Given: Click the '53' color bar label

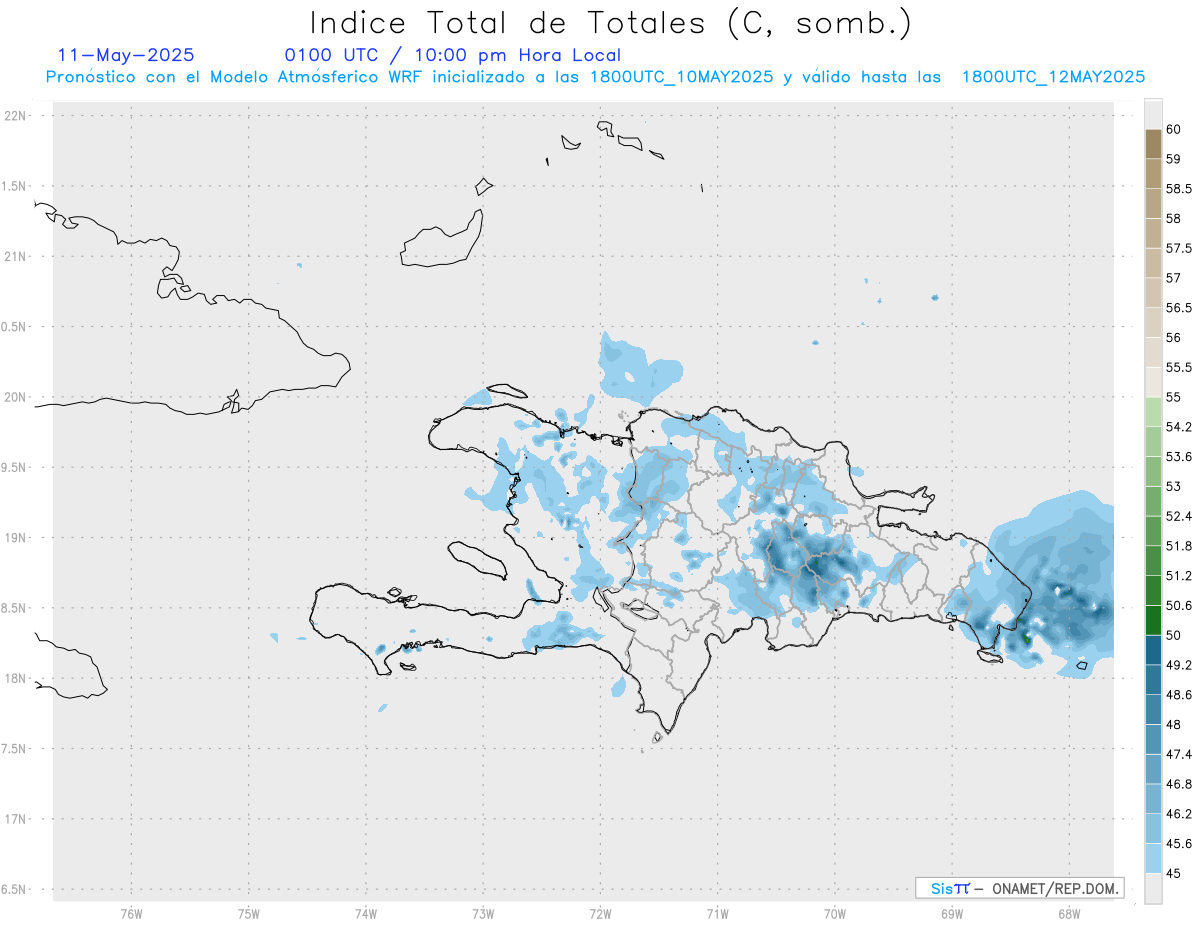Looking at the screenshot, I should pos(1174,486).
